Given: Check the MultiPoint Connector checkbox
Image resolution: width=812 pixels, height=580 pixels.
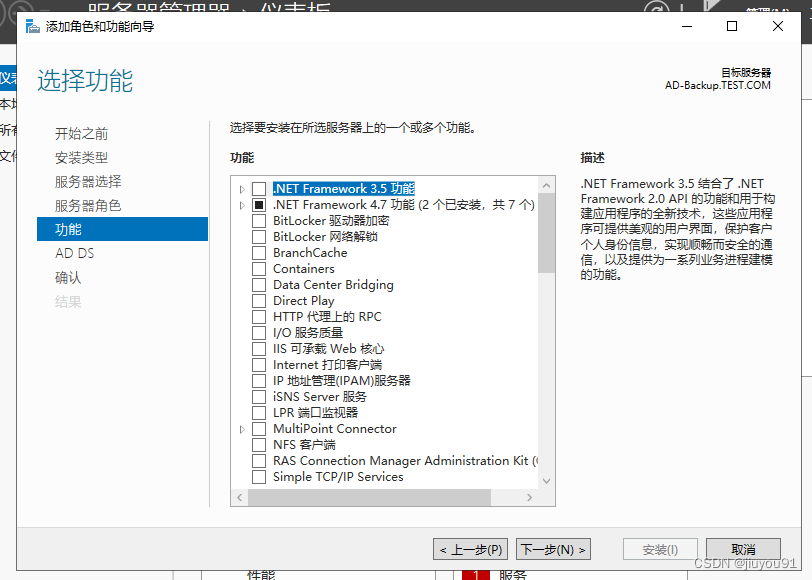Looking at the screenshot, I should click(259, 429).
